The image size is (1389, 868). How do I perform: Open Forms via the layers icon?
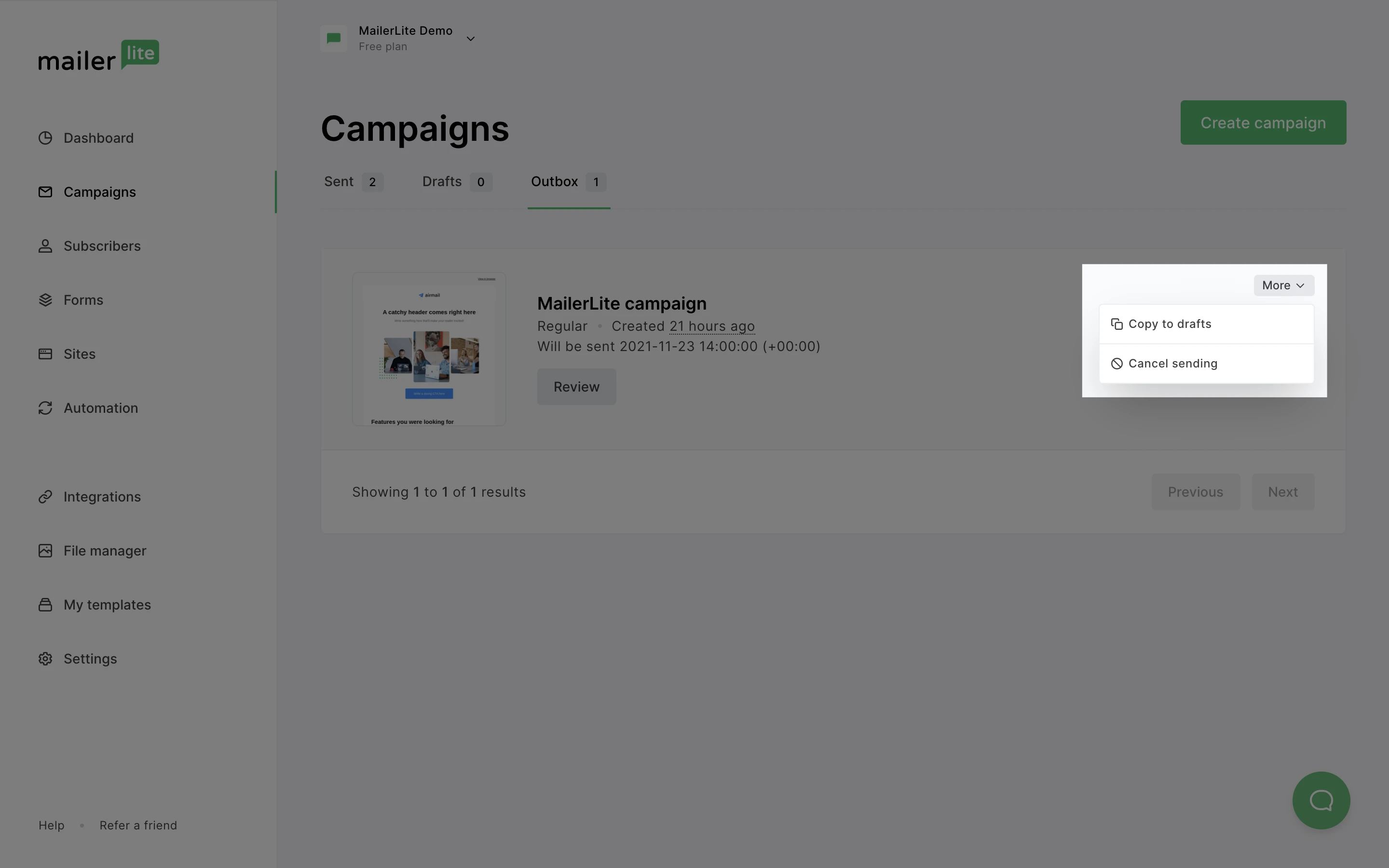[x=45, y=299]
